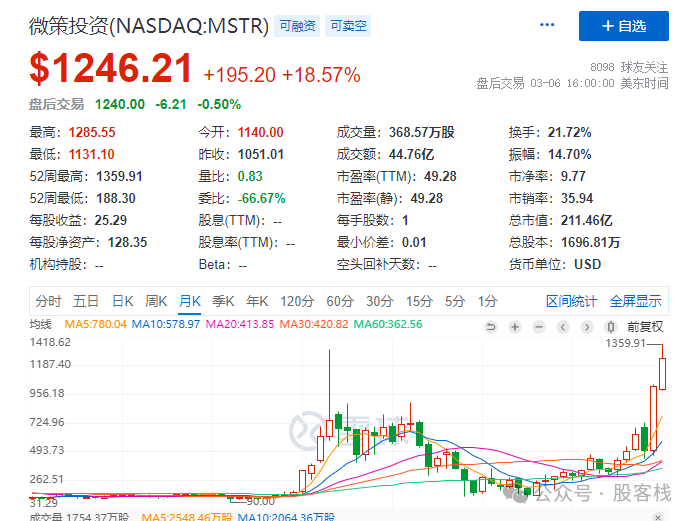
Task: Switch to 1分 chart tab
Action: [x=487, y=301]
